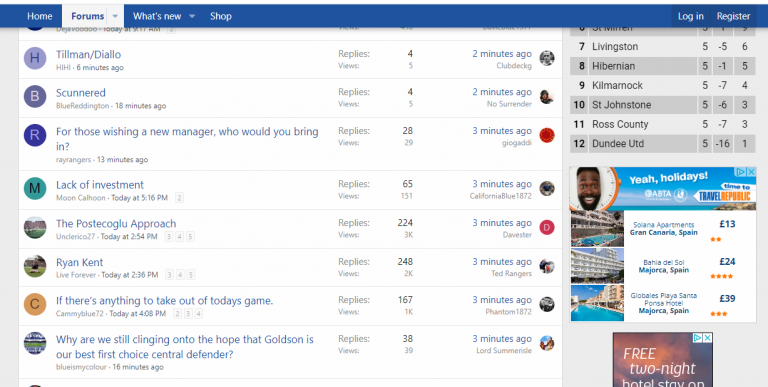Open the Forums tab

point(87,16)
